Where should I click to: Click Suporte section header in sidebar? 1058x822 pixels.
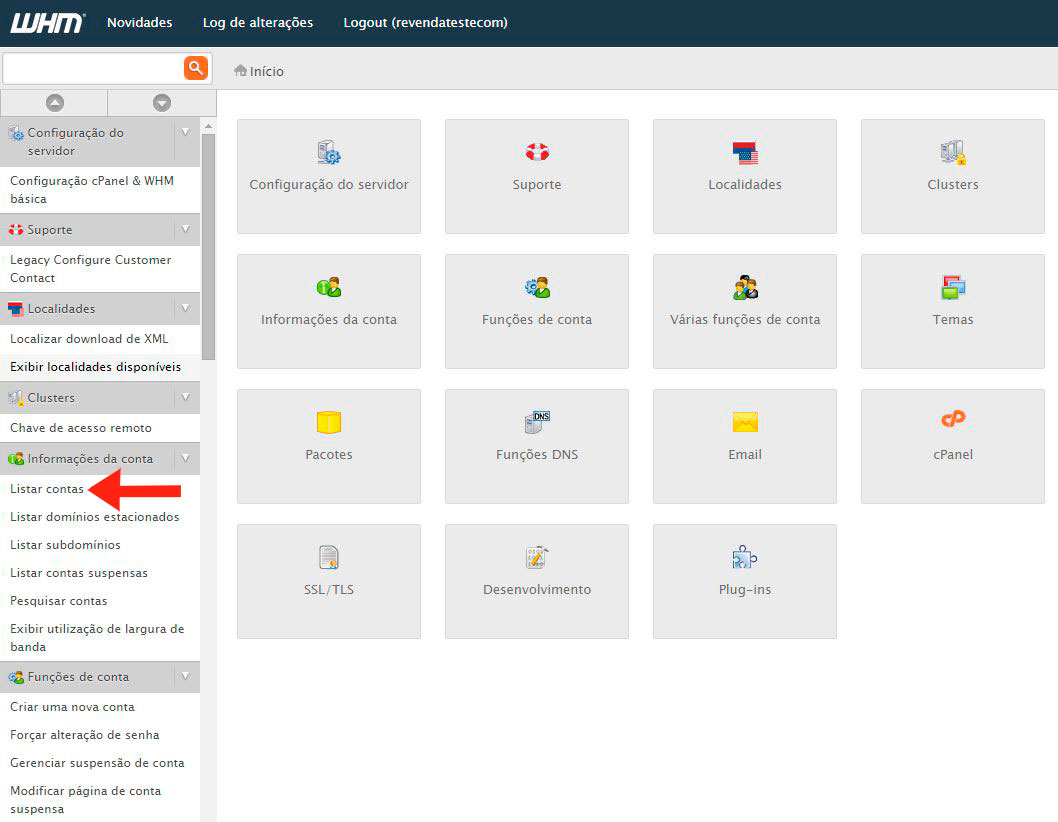point(100,229)
